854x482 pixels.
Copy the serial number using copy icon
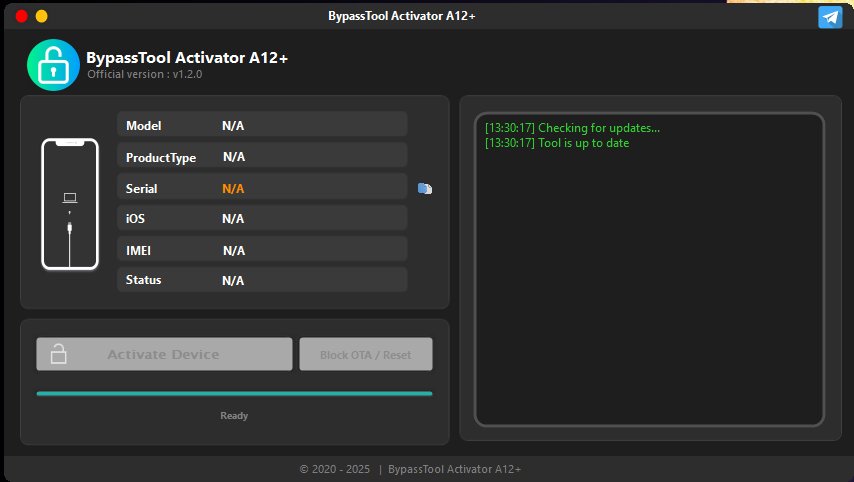click(425, 188)
